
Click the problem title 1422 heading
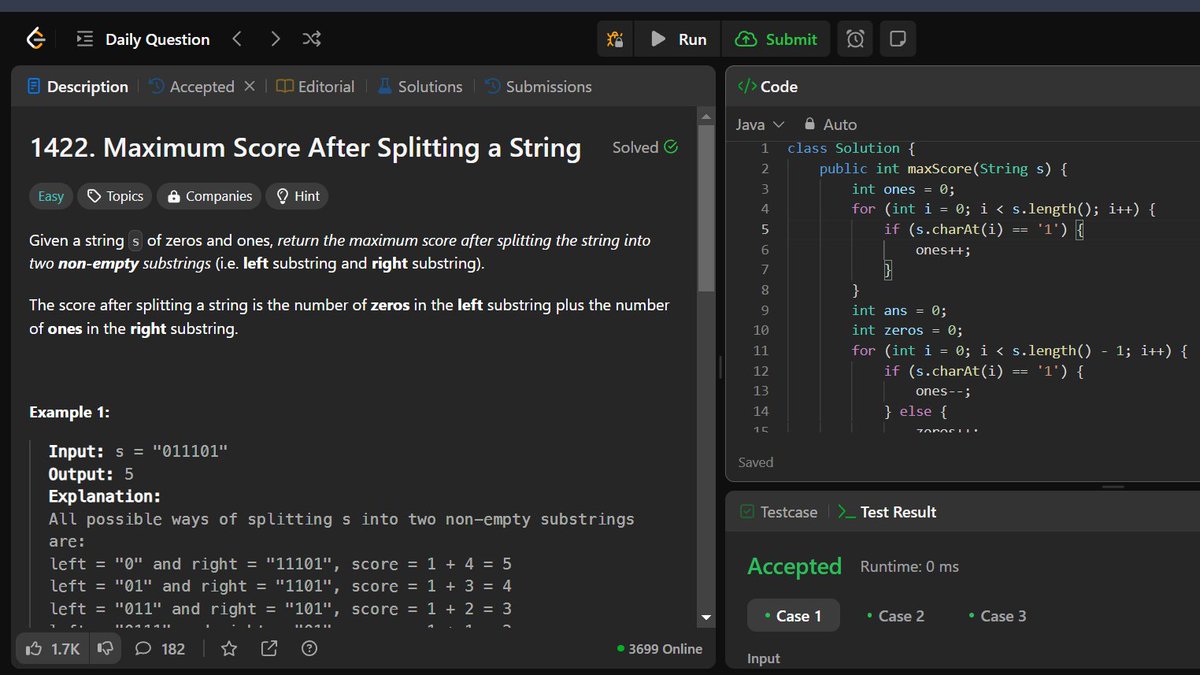[305, 148]
